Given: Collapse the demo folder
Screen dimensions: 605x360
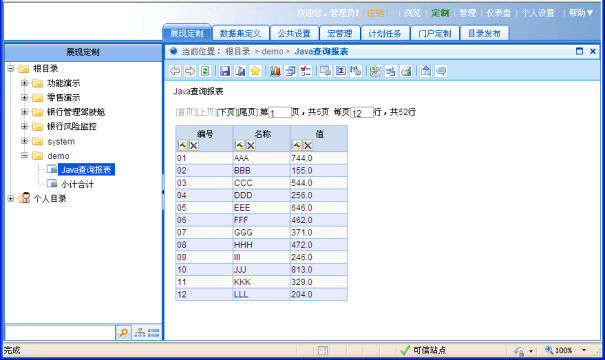Looking at the screenshot, I should 24,155.
